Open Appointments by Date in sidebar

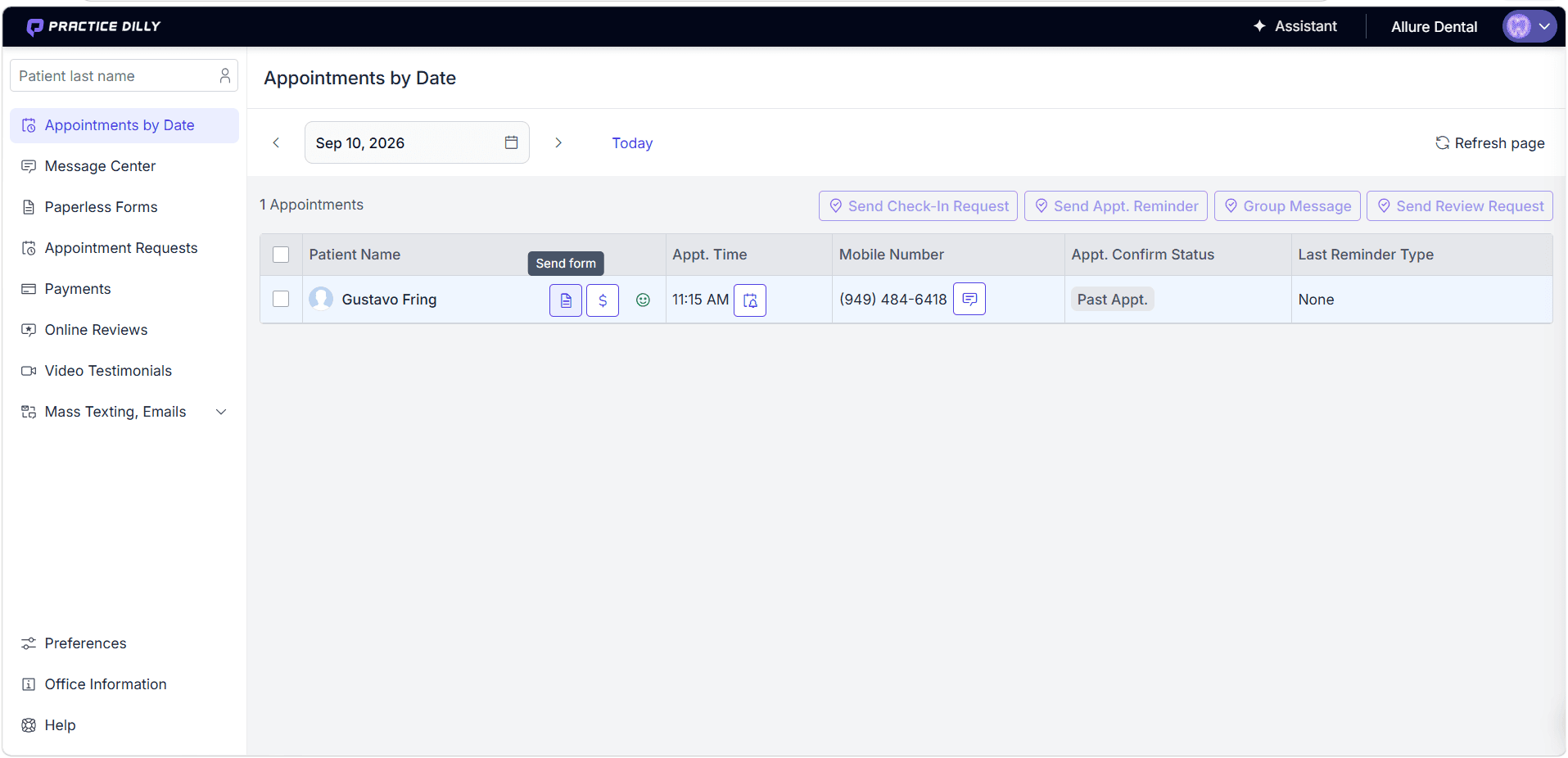coord(124,125)
